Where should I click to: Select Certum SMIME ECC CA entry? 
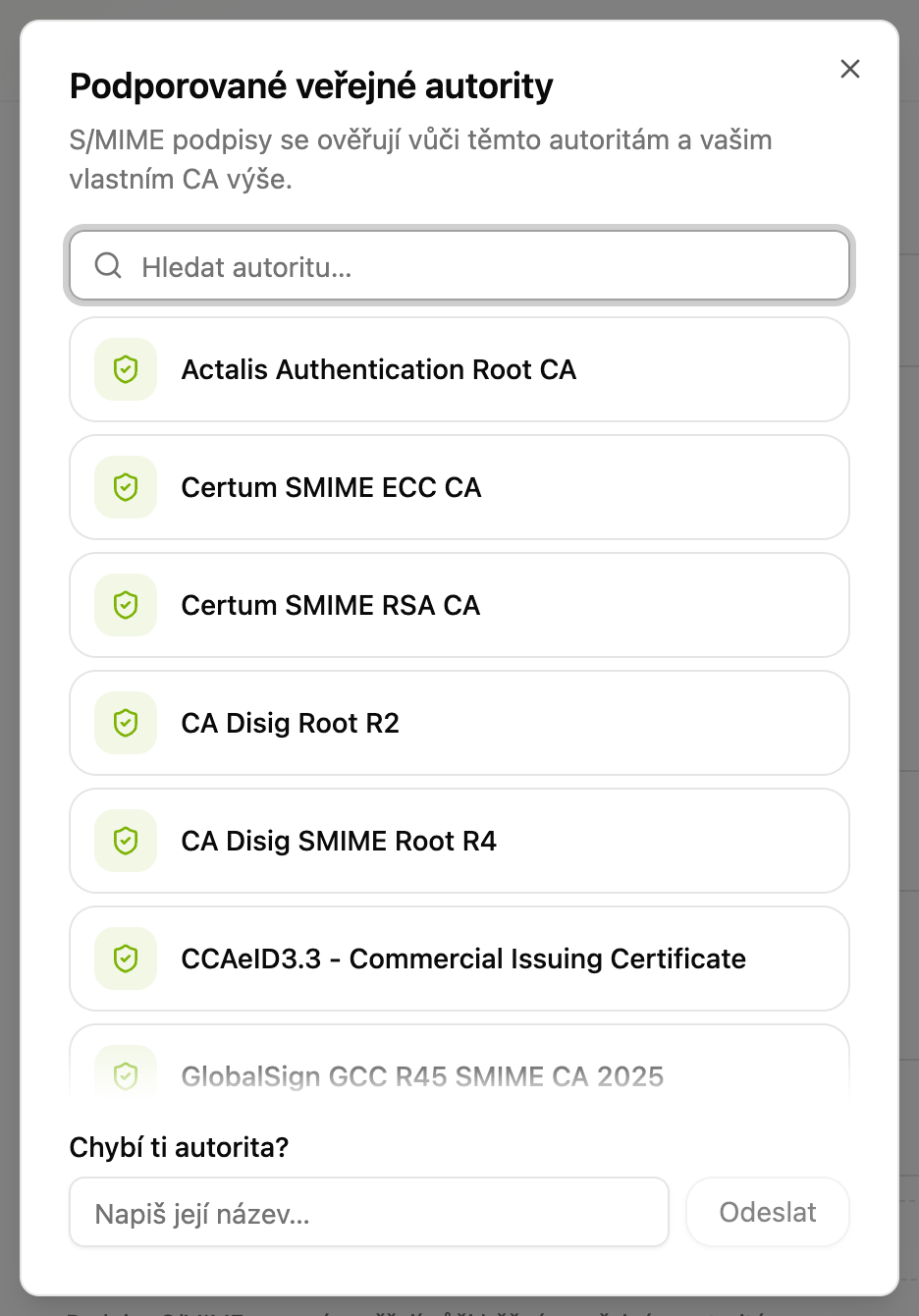[459, 487]
